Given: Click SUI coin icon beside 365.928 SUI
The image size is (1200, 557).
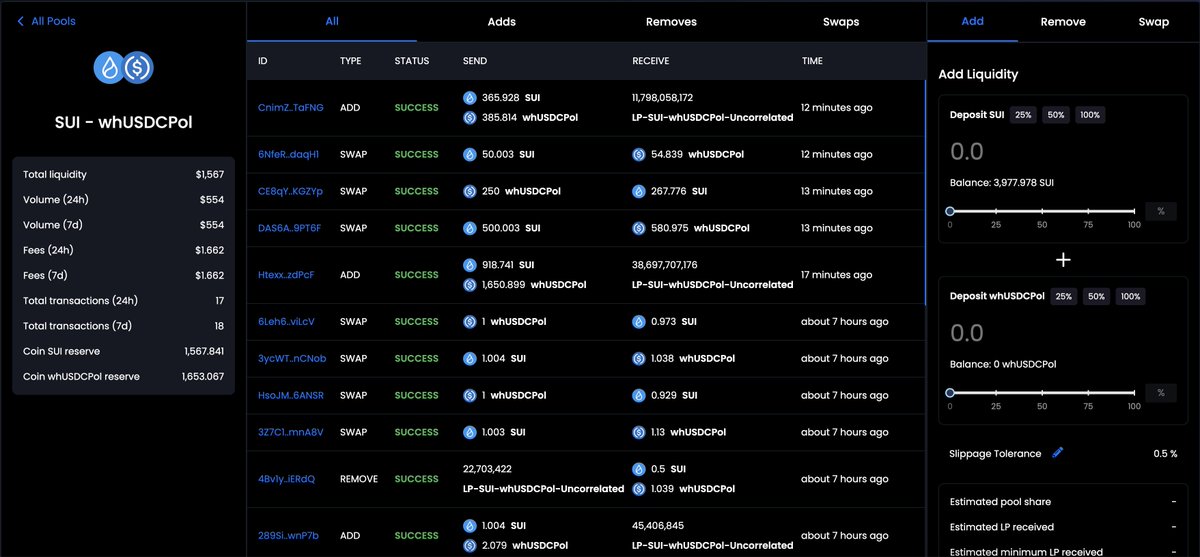Looking at the screenshot, I should click(x=470, y=98).
